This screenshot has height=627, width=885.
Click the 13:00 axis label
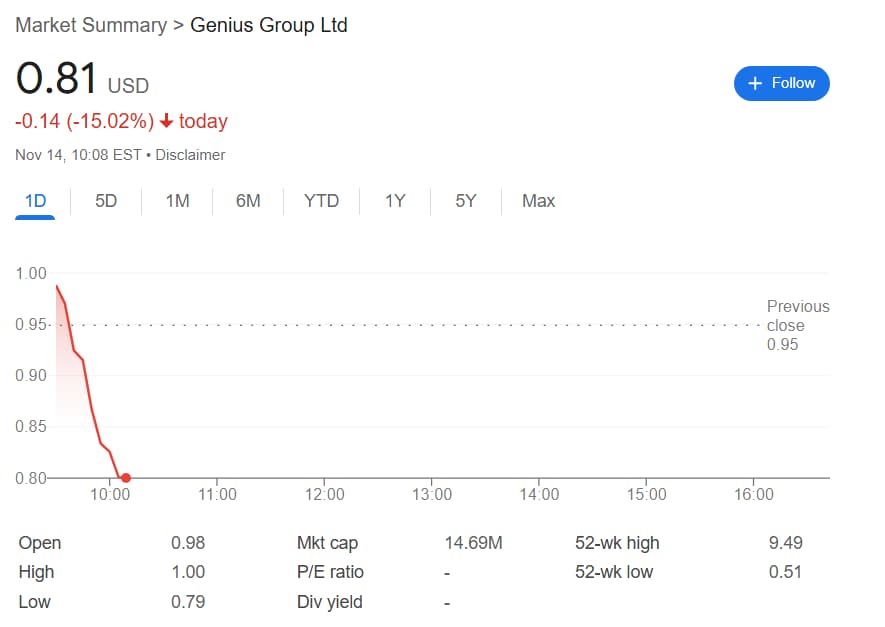point(432,494)
